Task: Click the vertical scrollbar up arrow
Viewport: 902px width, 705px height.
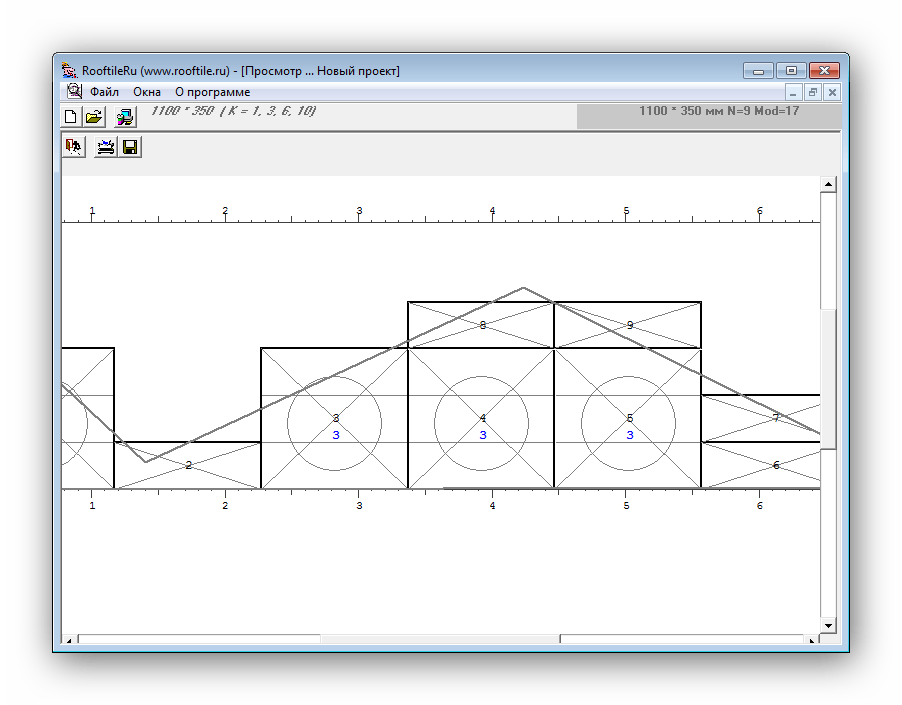Action: tap(828, 185)
